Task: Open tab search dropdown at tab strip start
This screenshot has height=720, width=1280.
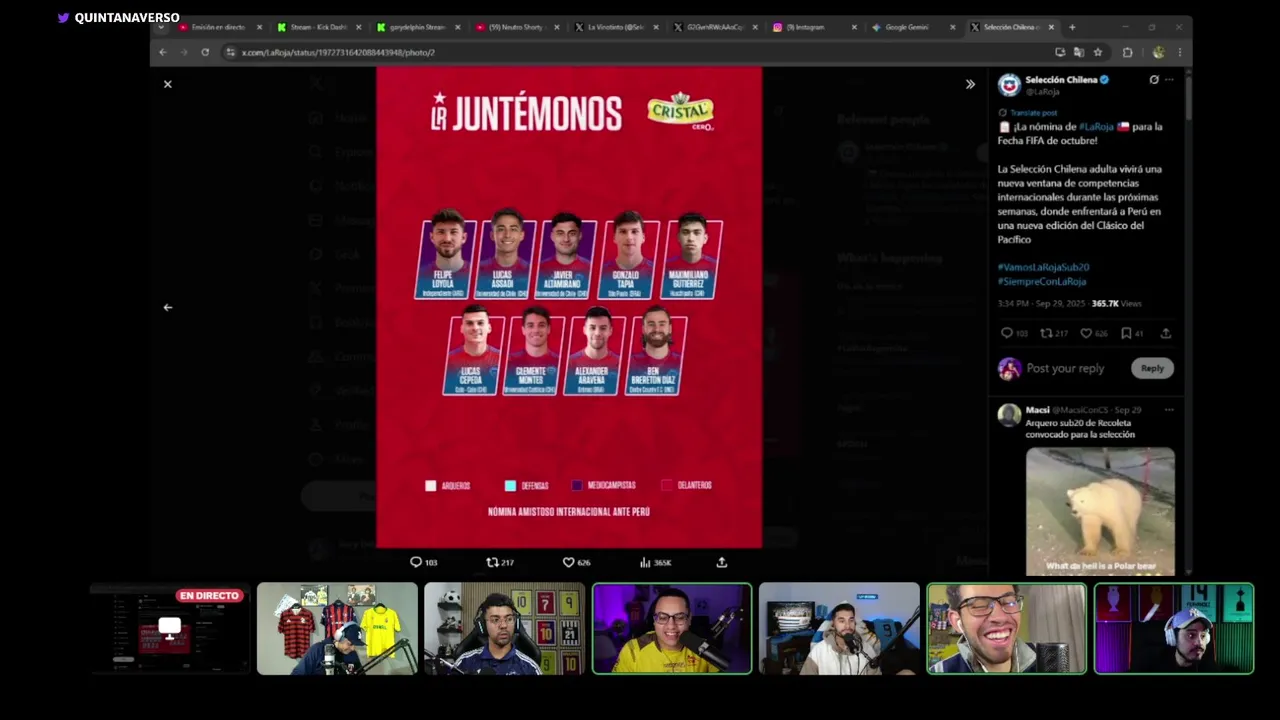Action: coord(161,27)
